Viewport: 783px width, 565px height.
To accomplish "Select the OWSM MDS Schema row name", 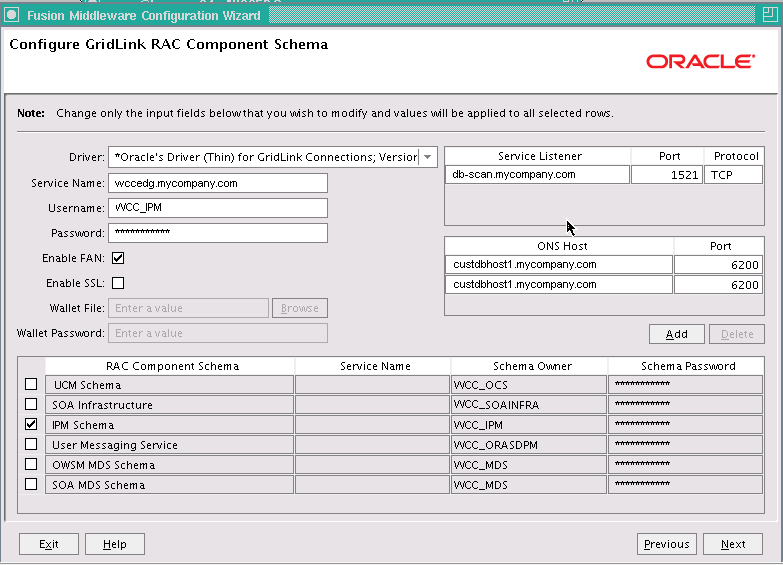I will tap(169, 465).
